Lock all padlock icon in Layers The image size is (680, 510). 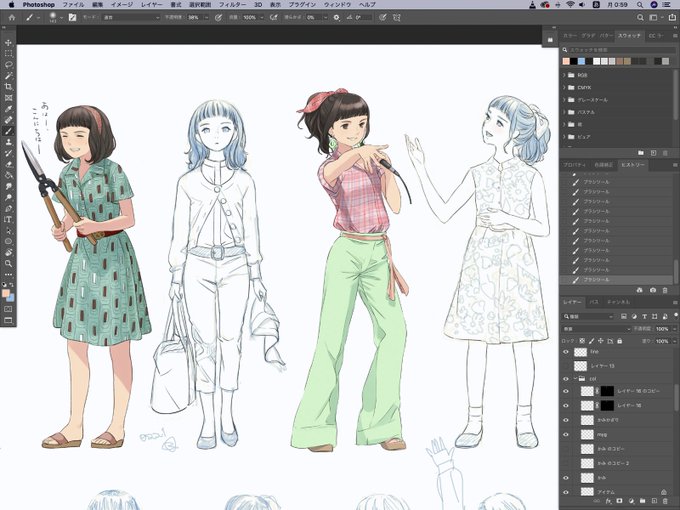coord(620,341)
